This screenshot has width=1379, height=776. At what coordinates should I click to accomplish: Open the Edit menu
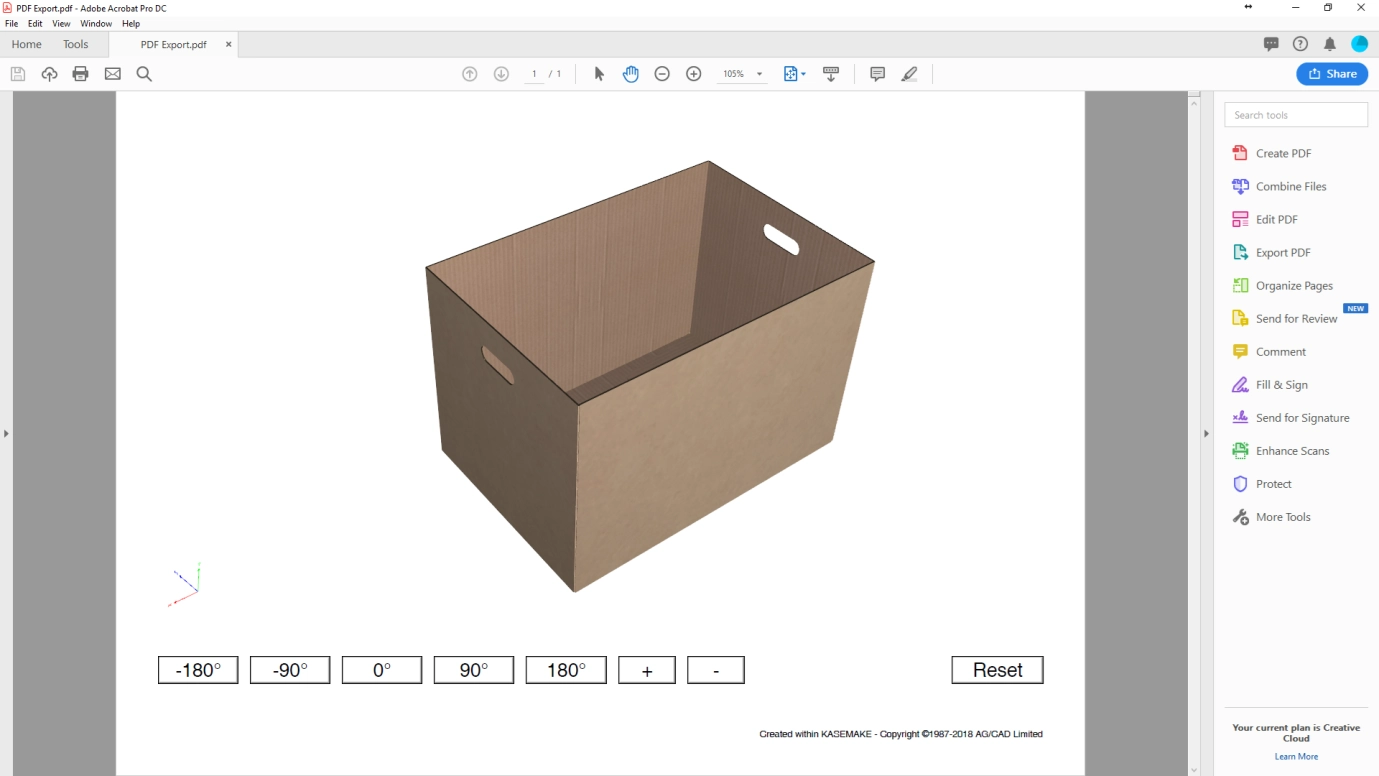click(35, 23)
